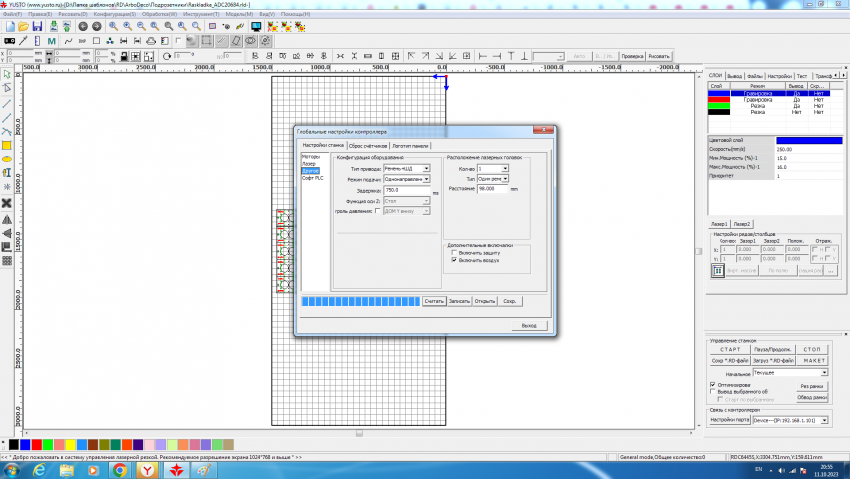Click the Open folder icon in toolbar
Viewport: 850px width, 479px height.
pos(22,27)
